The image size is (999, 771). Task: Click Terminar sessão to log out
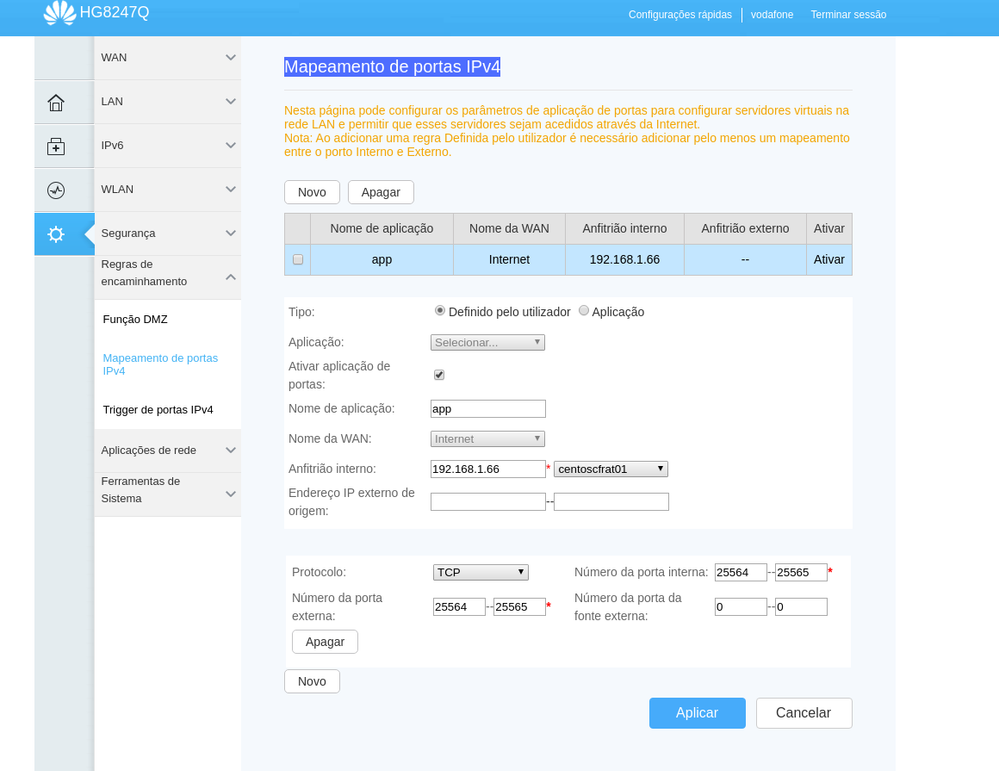[847, 14]
